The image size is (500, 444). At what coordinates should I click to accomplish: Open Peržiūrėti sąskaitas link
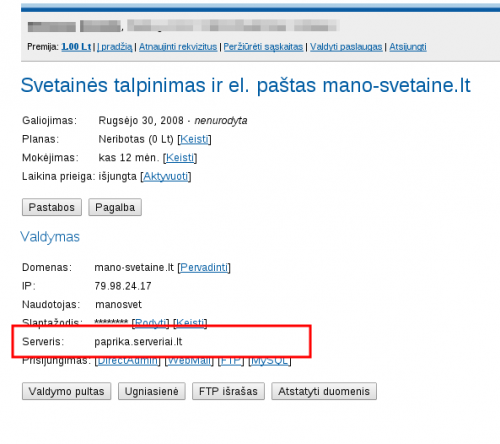point(263,47)
